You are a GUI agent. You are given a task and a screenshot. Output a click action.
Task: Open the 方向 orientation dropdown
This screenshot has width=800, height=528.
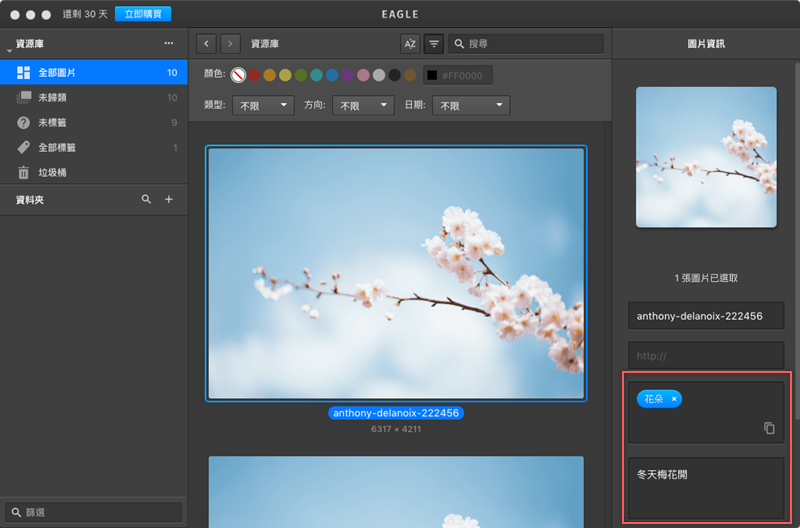[362, 105]
